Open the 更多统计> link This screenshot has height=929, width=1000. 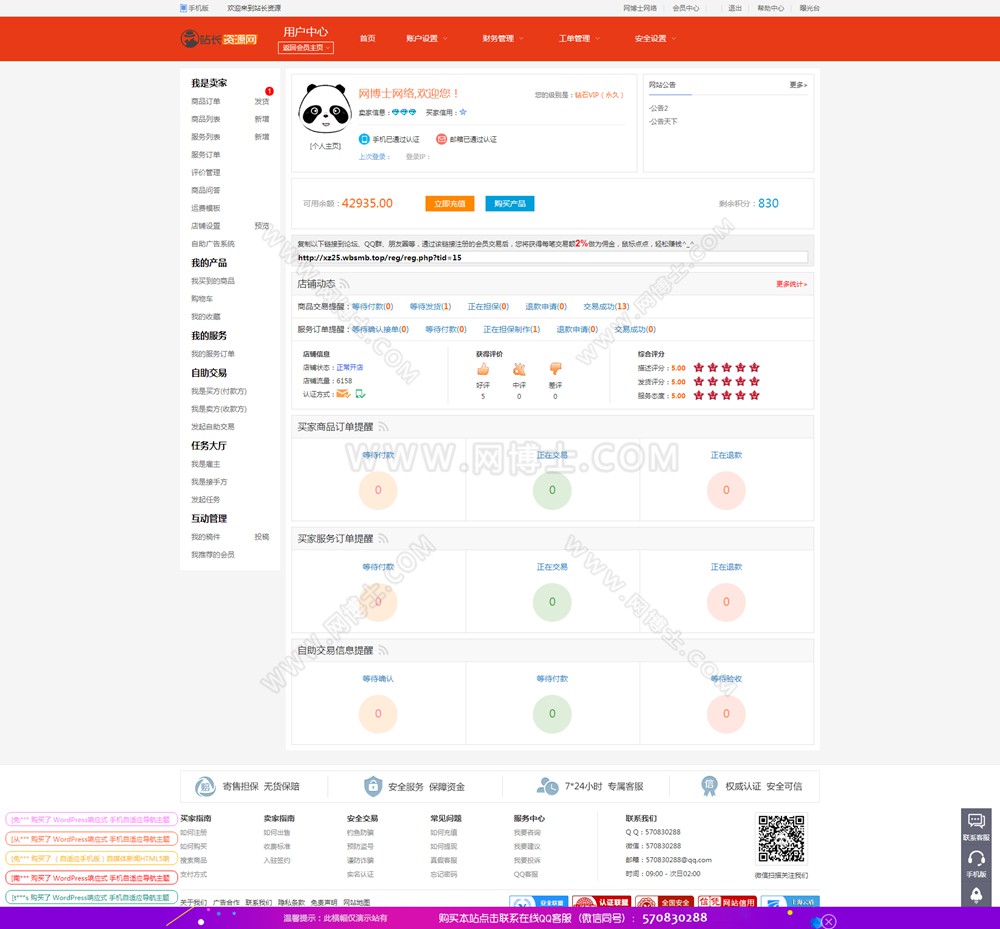tap(791, 284)
